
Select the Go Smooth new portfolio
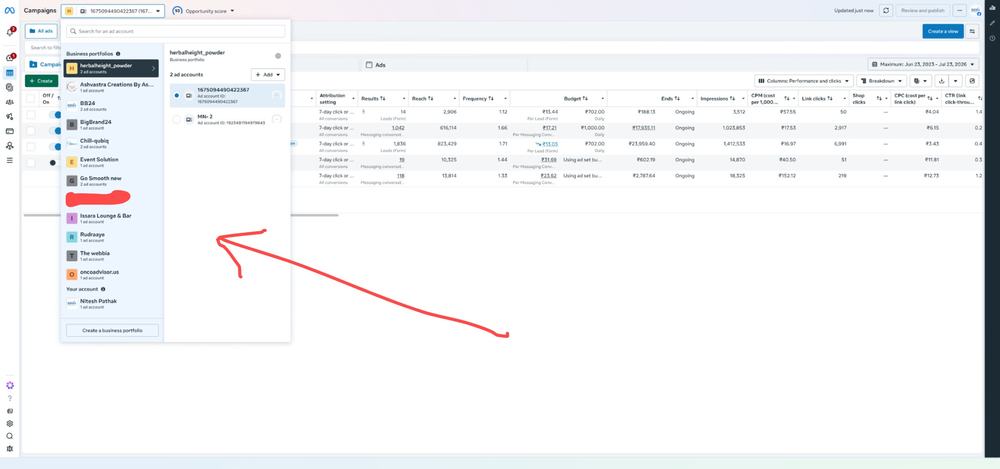[x=112, y=181]
